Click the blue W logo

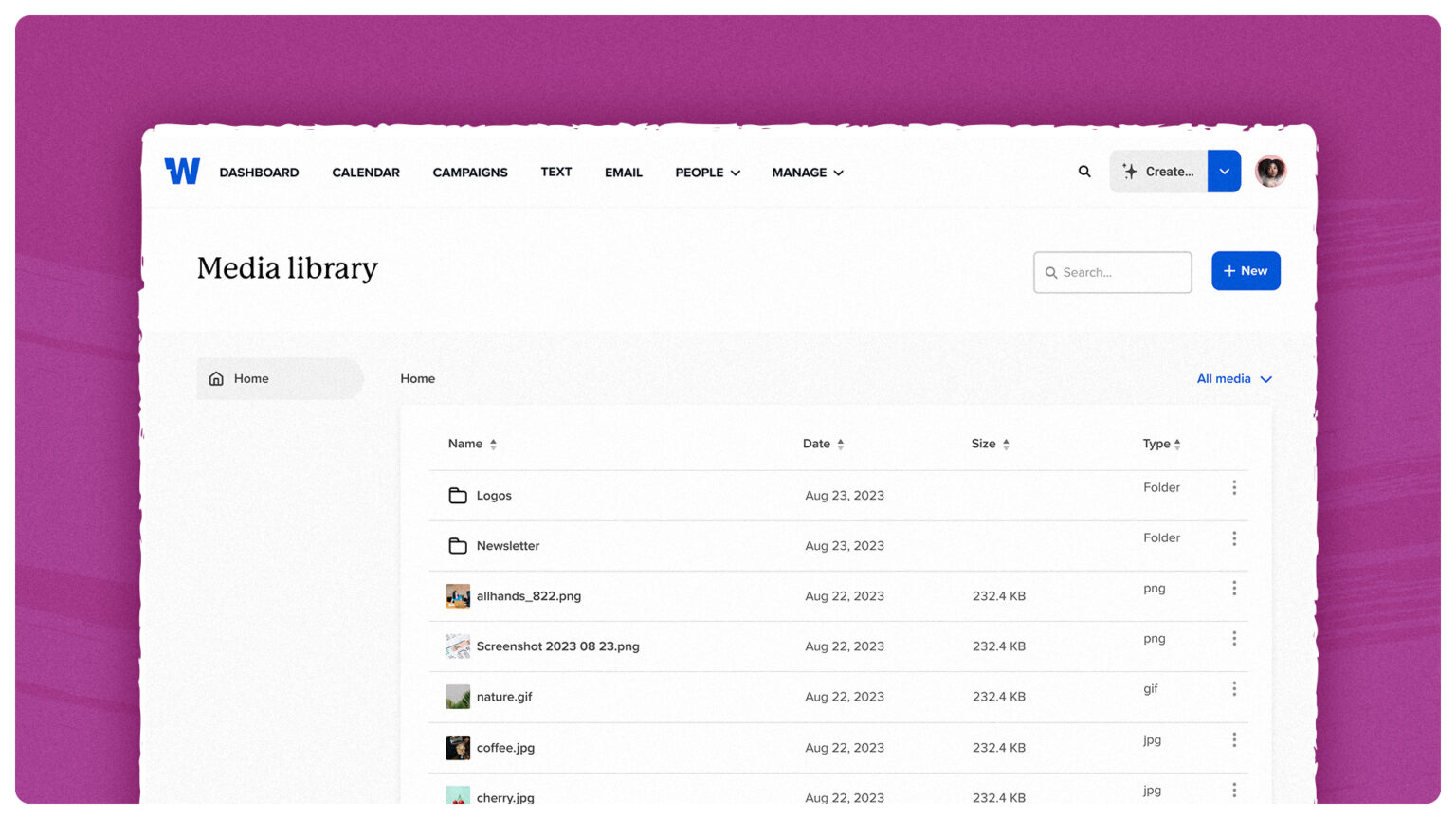(182, 171)
